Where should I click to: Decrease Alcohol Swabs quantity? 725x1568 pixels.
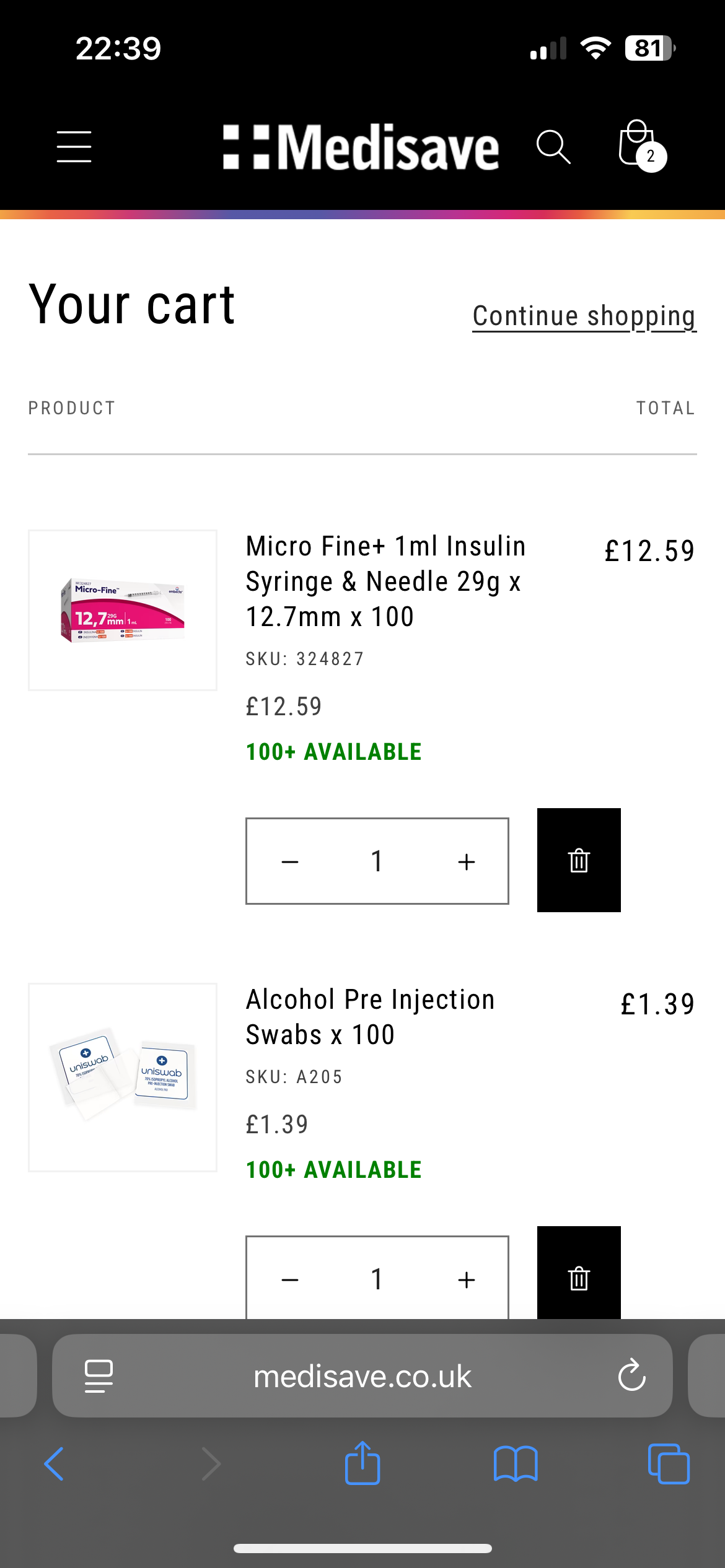point(290,1279)
